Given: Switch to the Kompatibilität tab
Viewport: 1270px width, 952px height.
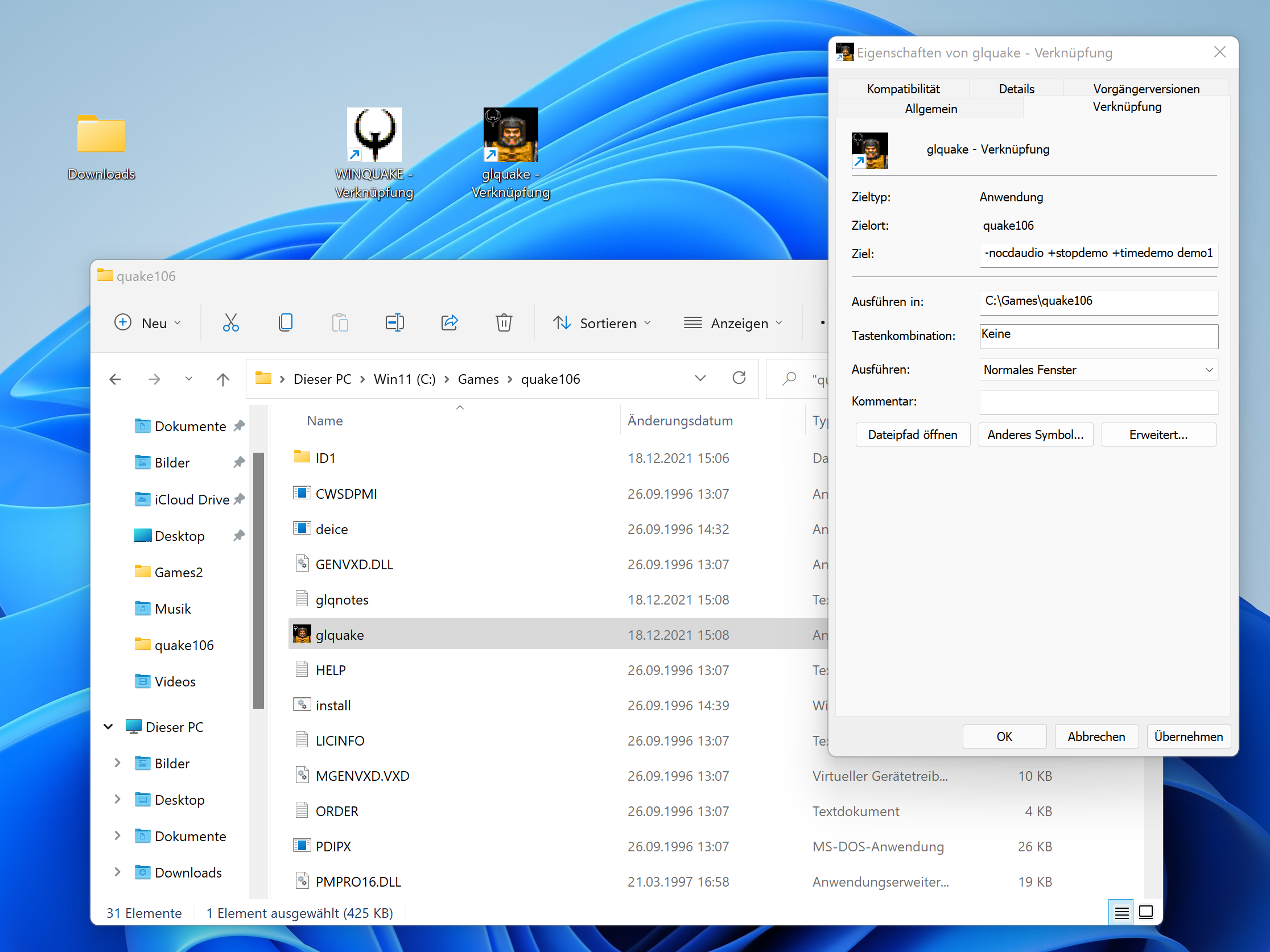Looking at the screenshot, I should click(903, 89).
